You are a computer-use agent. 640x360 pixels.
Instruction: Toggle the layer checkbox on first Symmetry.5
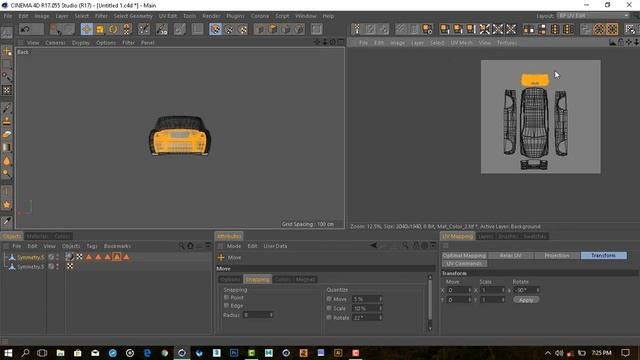pos(51,257)
